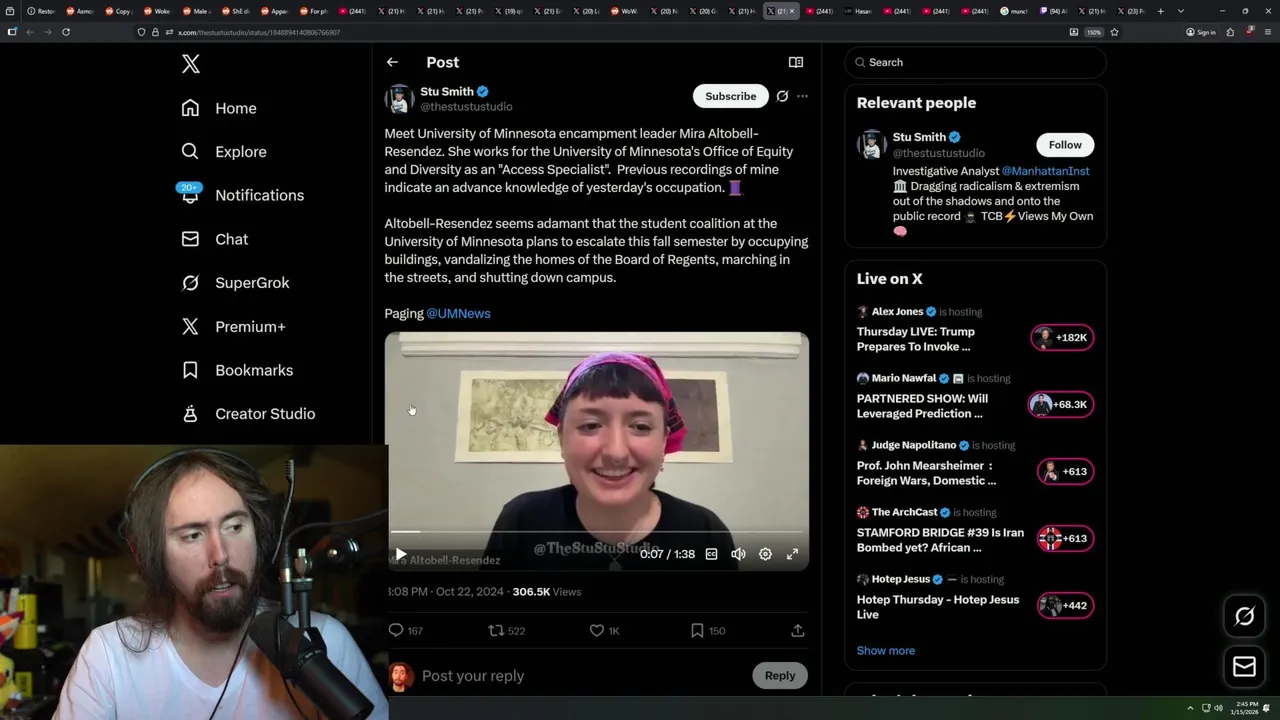Open reader view icon in Post header
Image resolution: width=1280 pixels, height=720 pixels.
tap(796, 62)
